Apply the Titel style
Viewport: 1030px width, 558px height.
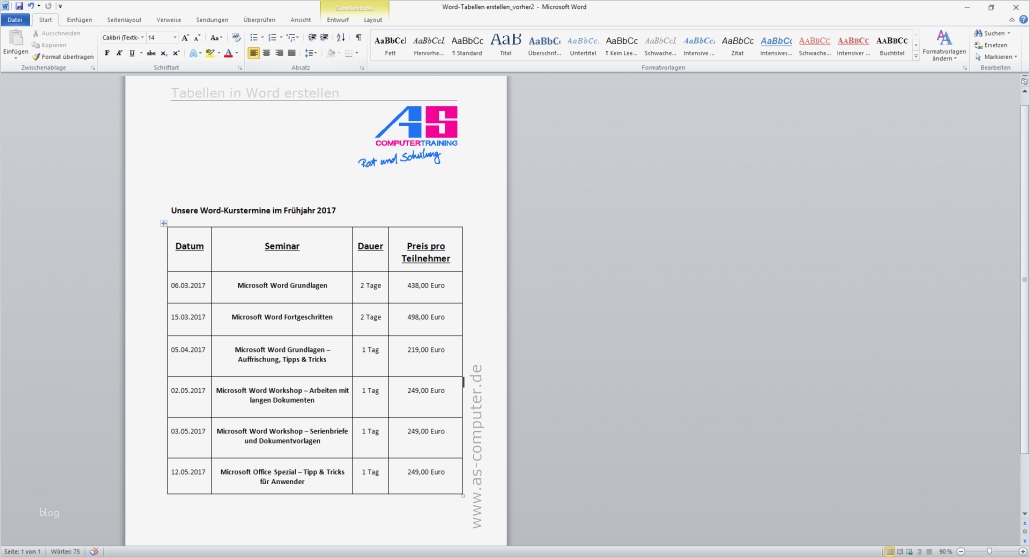pos(505,44)
